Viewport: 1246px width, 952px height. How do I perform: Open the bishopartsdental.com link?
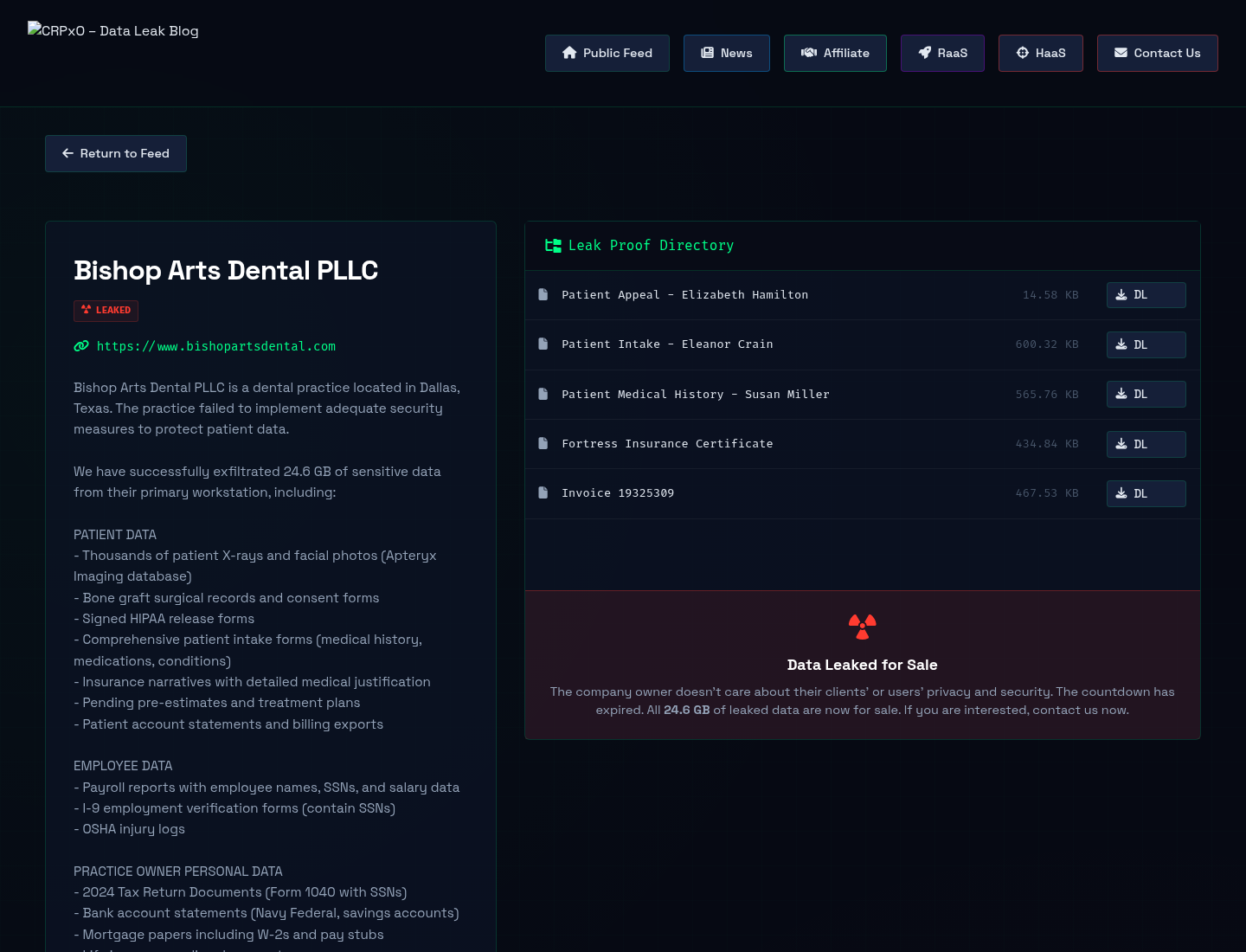point(216,346)
